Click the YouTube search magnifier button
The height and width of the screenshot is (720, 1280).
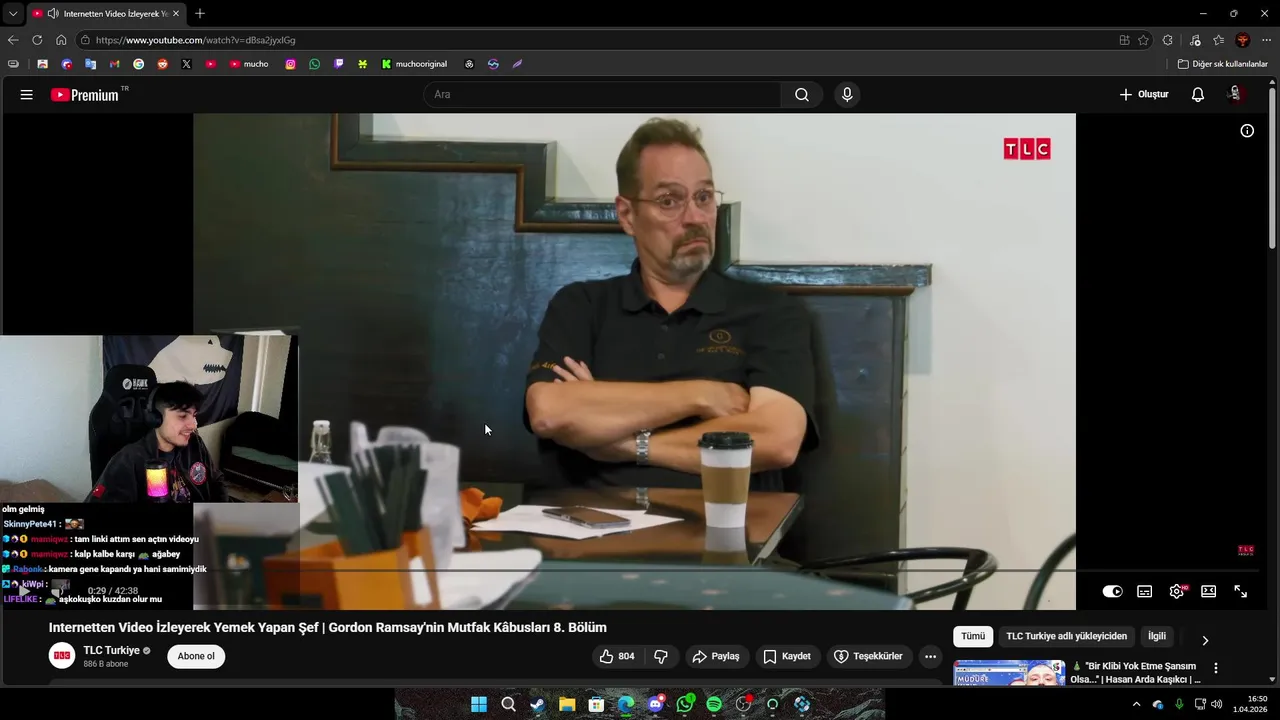point(802,95)
